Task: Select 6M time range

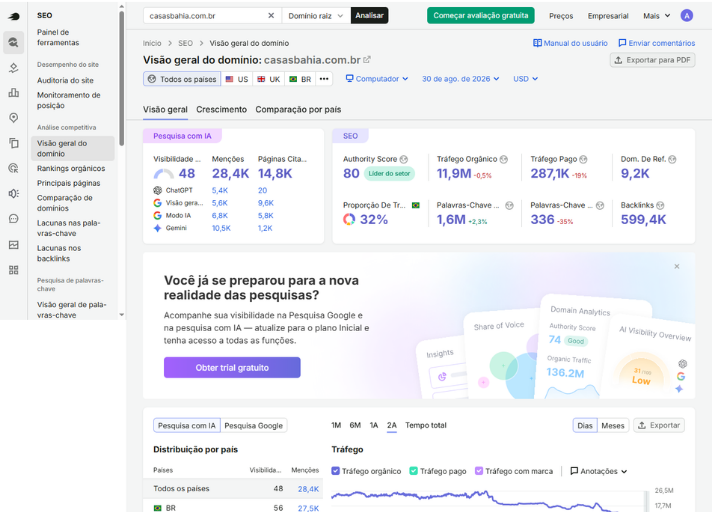Action: (355, 425)
